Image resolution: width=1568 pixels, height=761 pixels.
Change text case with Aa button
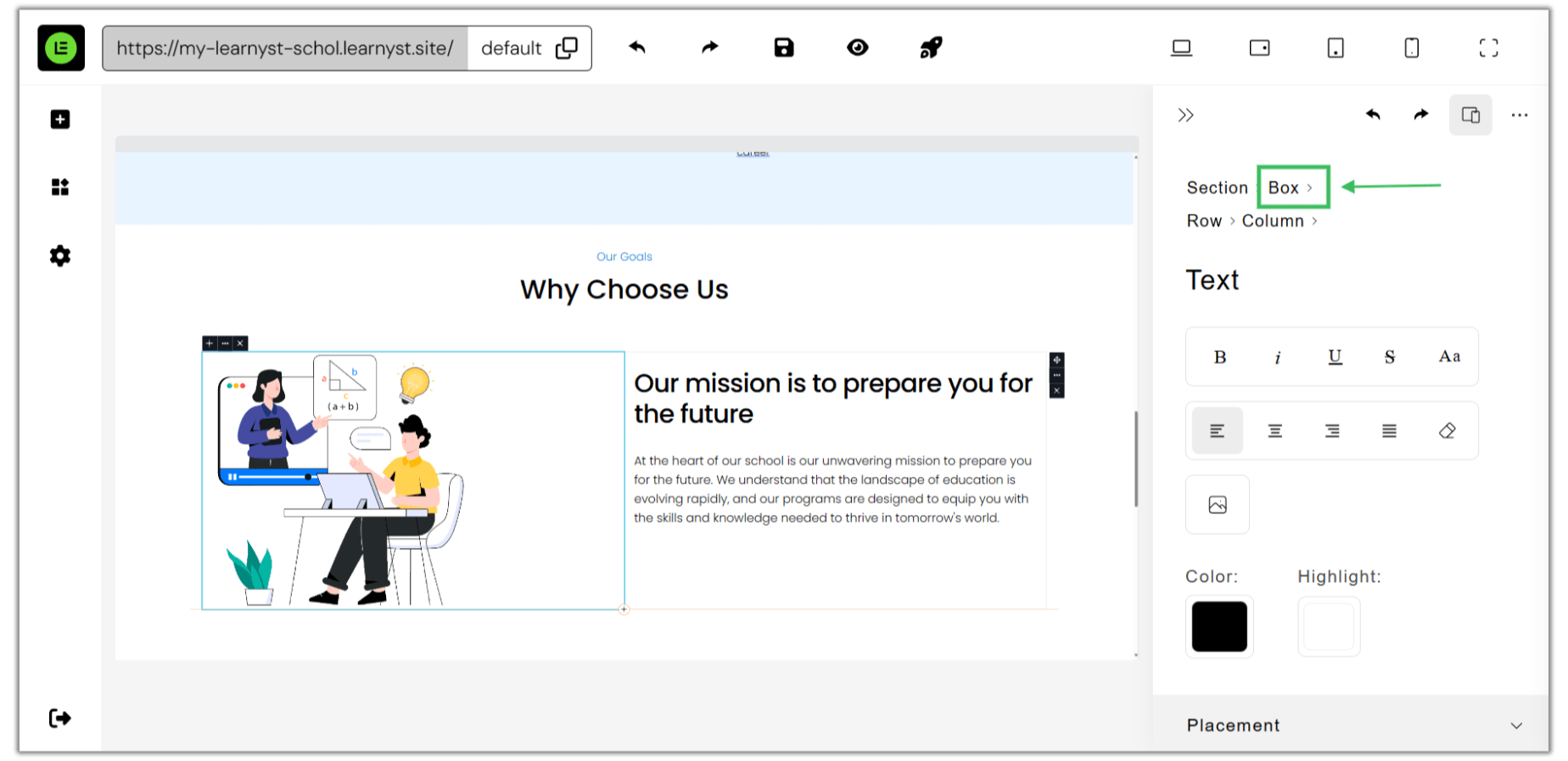[1449, 357]
